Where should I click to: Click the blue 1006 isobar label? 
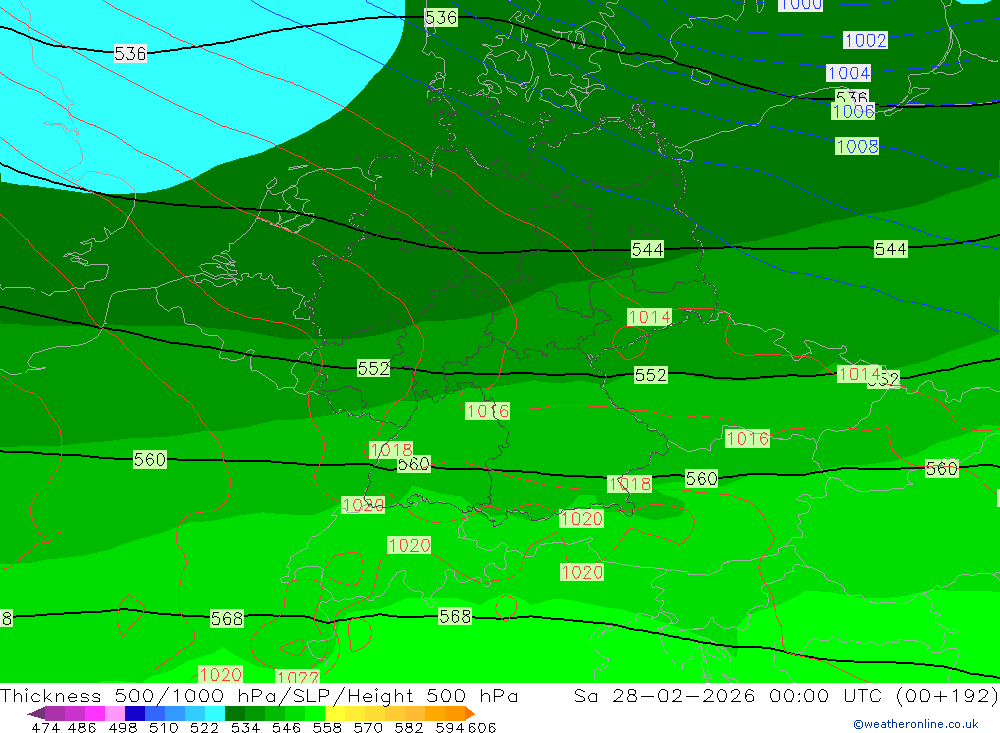[x=853, y=112]
